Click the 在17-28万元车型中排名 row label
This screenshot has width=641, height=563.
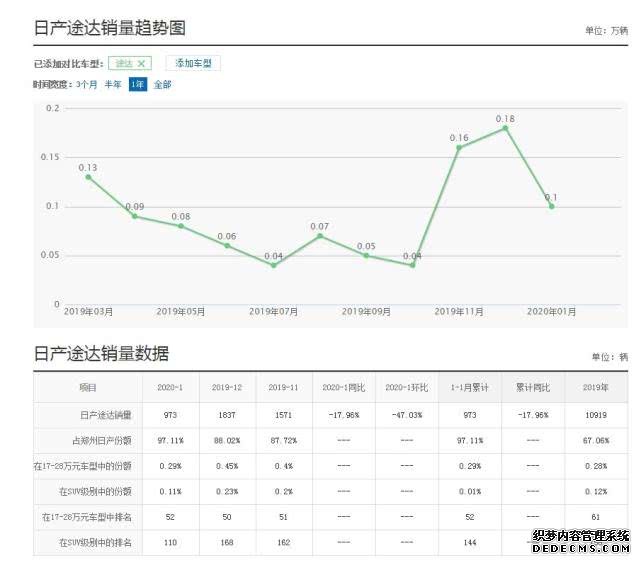[87, 517]
